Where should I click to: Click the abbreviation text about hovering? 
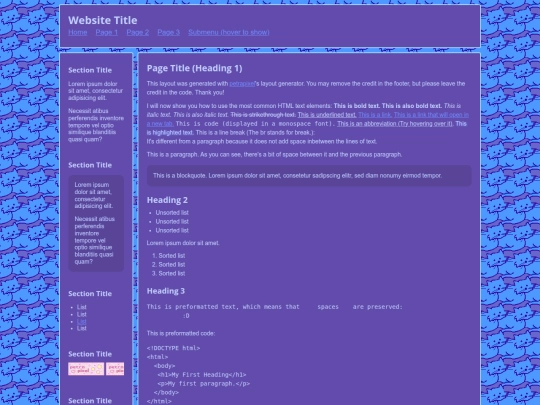[x=395, y=124]
